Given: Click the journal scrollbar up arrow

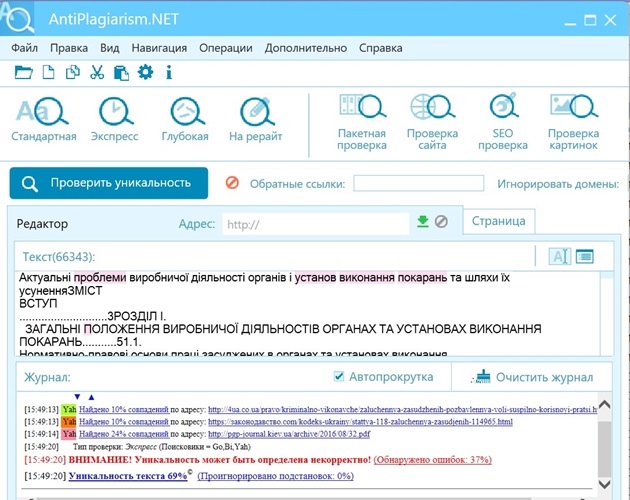Looking at the screenshot, I should (604, 404).
